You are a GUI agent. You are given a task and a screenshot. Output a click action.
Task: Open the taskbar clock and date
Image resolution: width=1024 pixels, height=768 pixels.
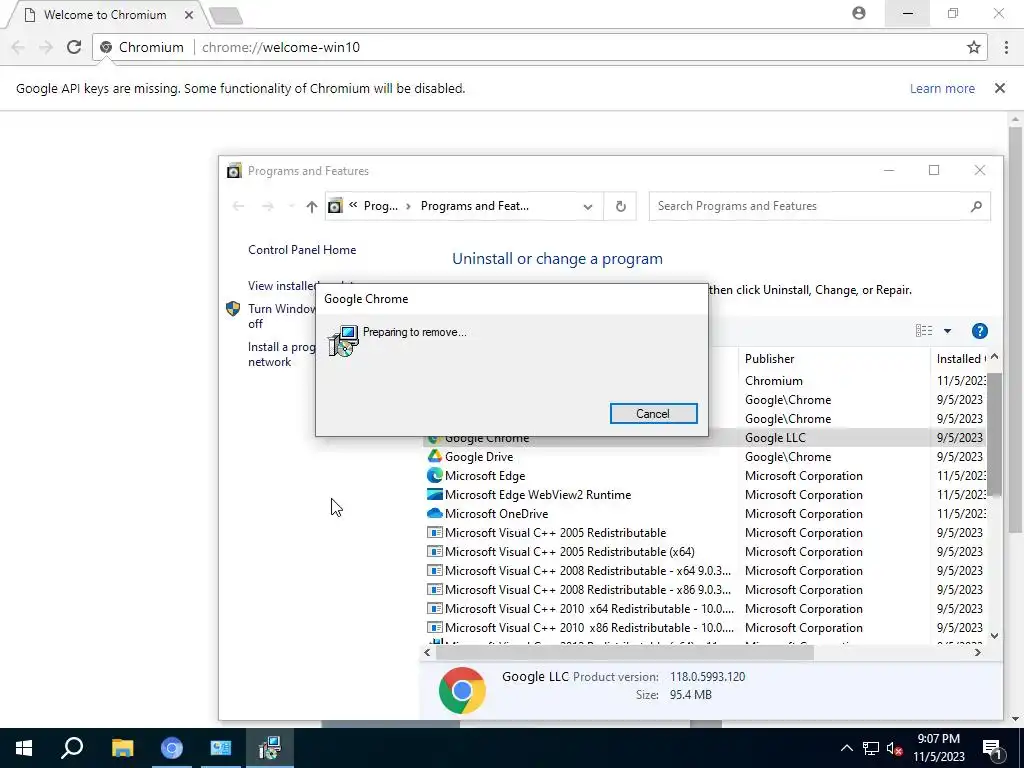point(938,748)
